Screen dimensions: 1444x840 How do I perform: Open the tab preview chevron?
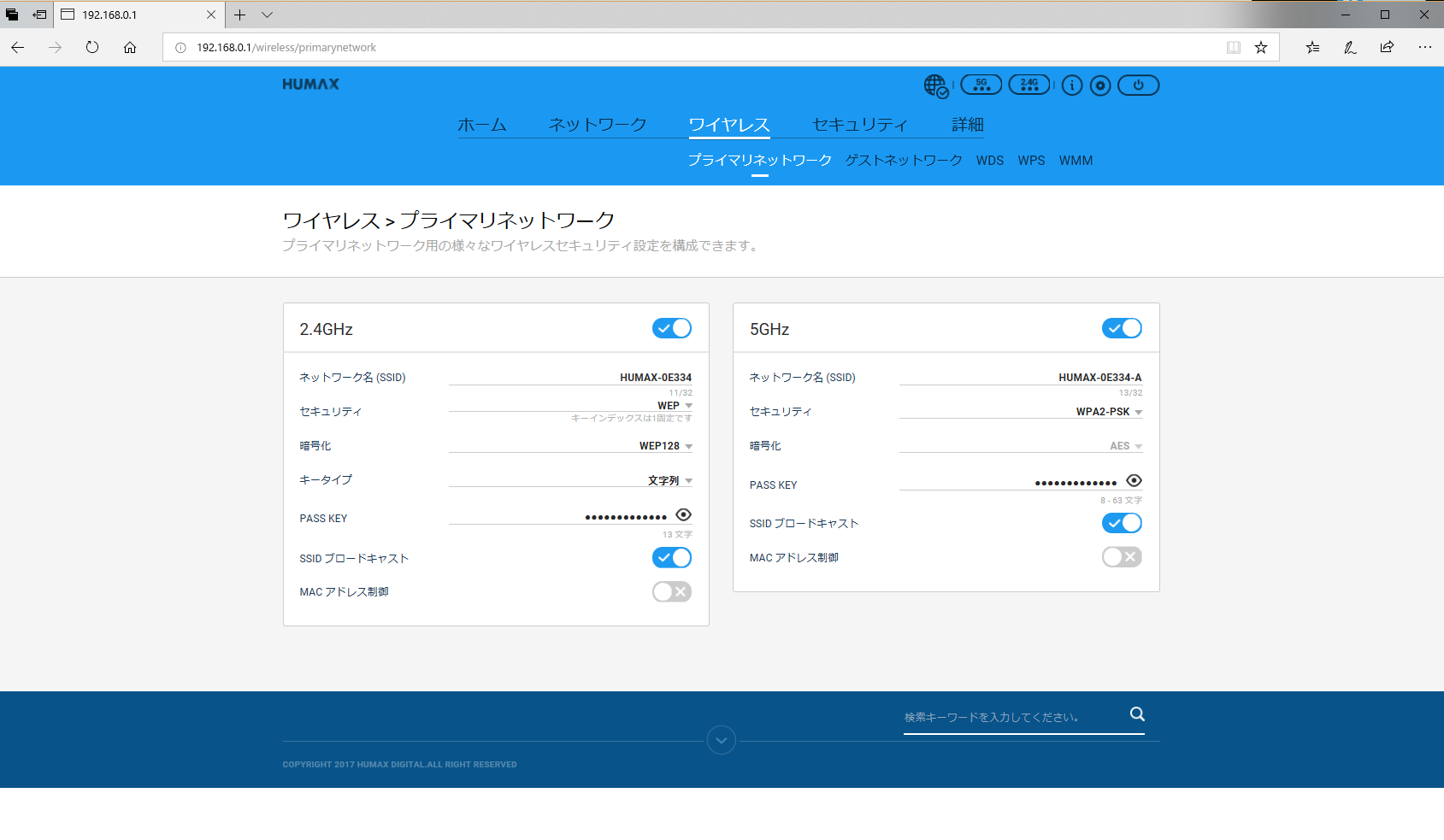pyautogui.click(x=268, y=15)
